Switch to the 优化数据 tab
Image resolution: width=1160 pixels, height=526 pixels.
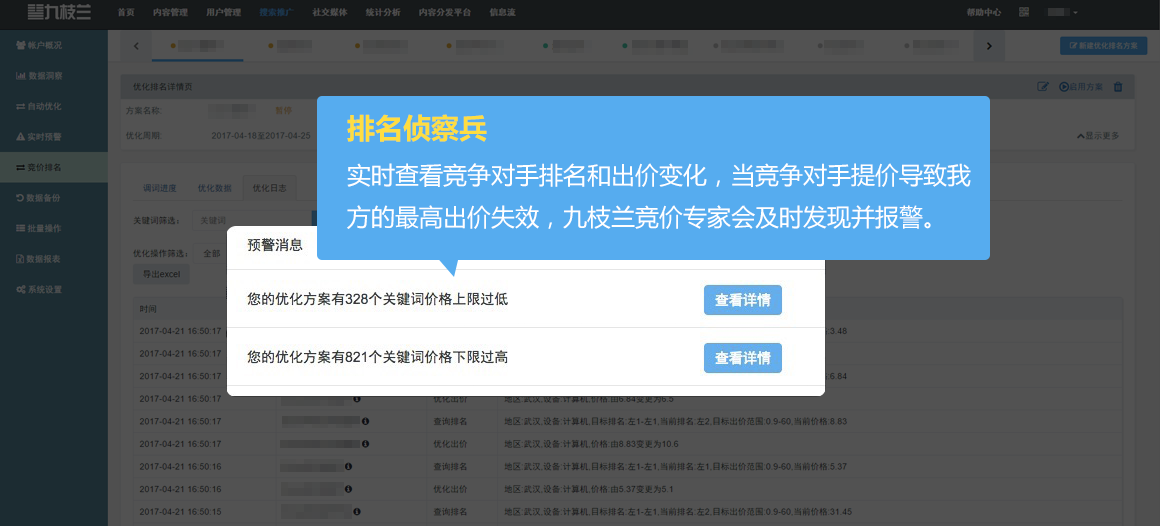pos(214,188)
